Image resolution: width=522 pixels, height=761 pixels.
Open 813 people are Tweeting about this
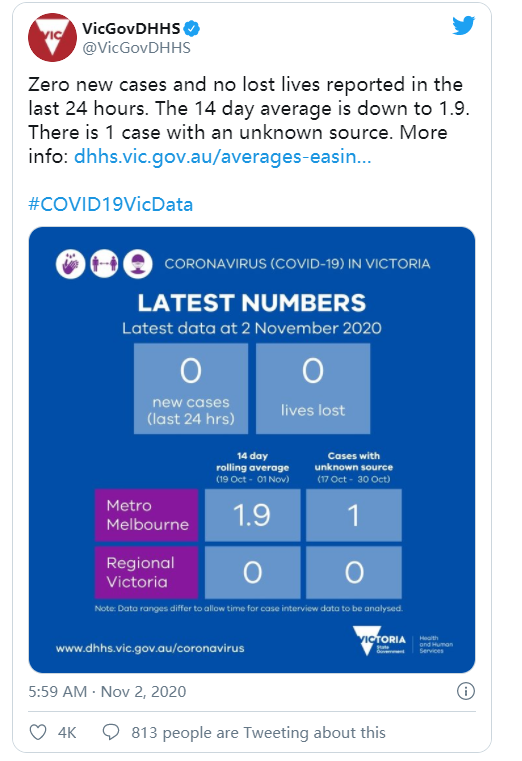click(x=258, y=732)
